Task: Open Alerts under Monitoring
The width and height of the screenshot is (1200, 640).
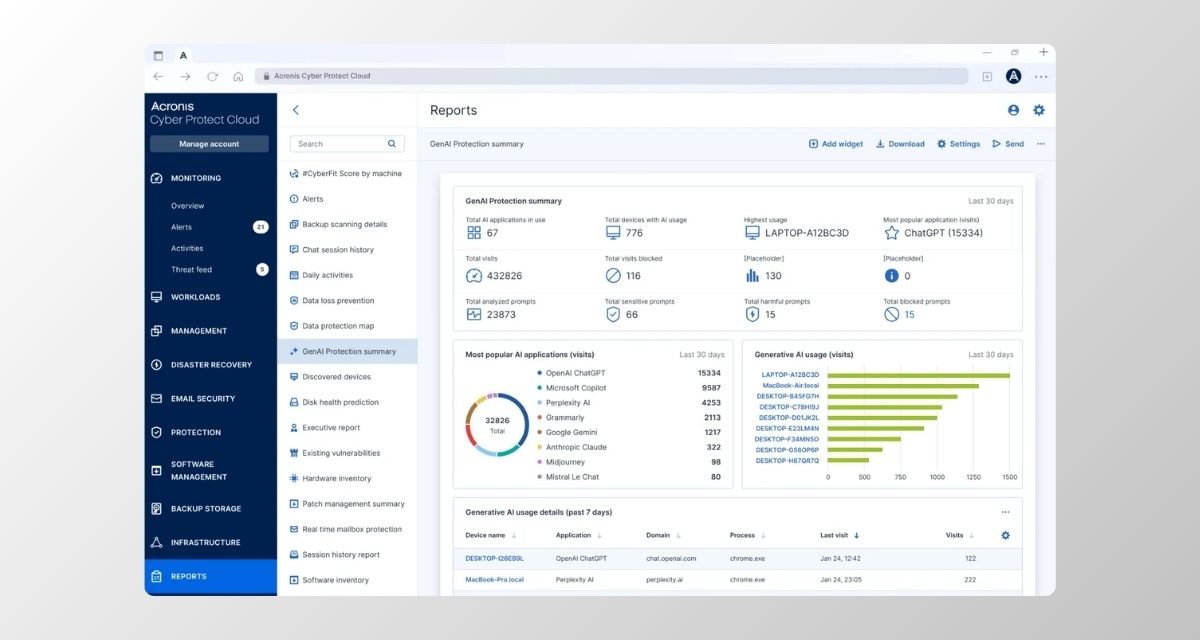Action: tap(181, 227)
